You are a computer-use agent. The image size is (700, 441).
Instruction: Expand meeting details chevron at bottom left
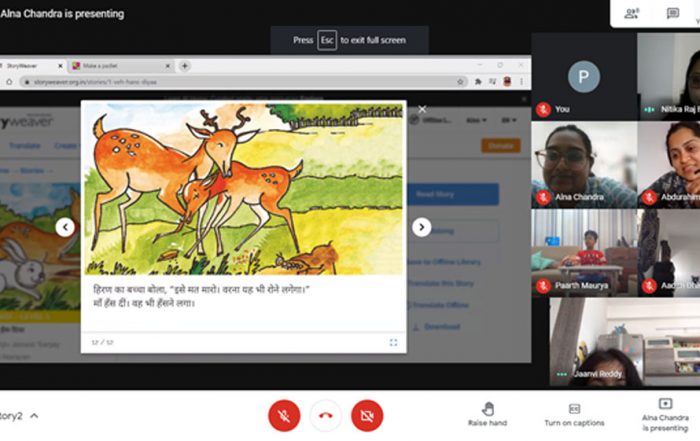[34, 415]
